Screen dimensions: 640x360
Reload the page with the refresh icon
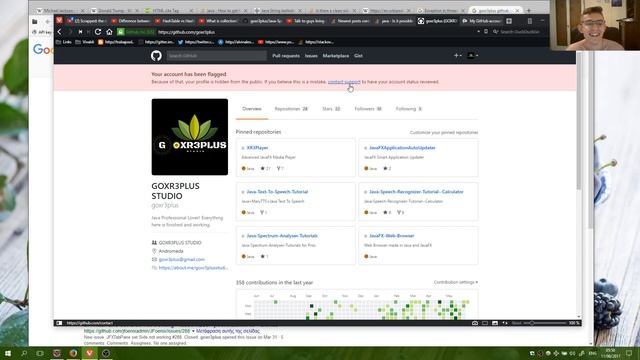coord(98,32)
